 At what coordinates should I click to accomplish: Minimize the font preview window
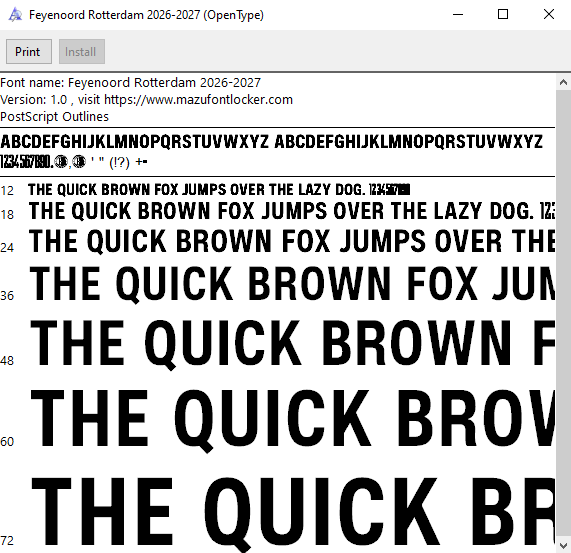click(458, 15)
